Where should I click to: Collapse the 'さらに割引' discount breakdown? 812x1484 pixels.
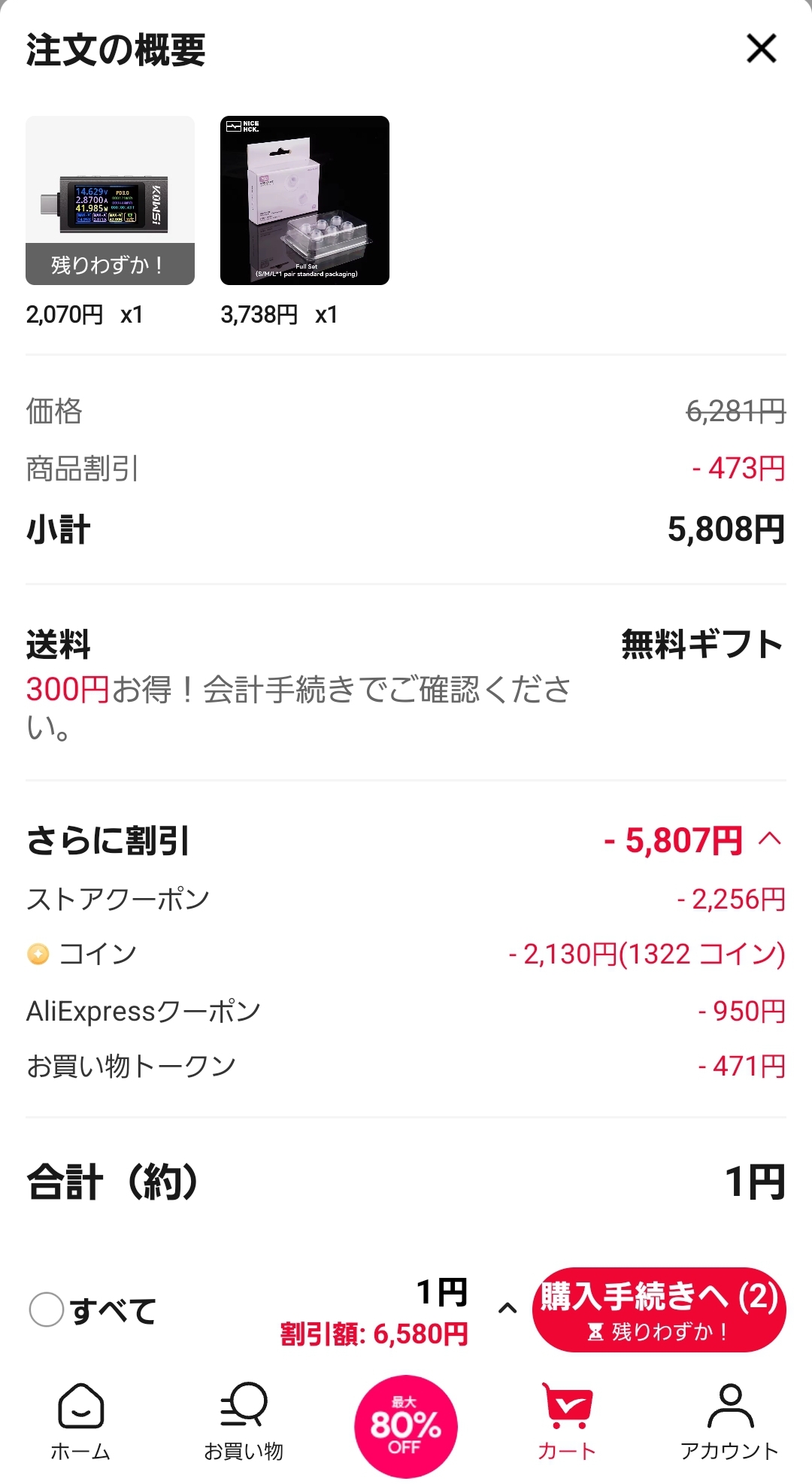pos(770,839)
